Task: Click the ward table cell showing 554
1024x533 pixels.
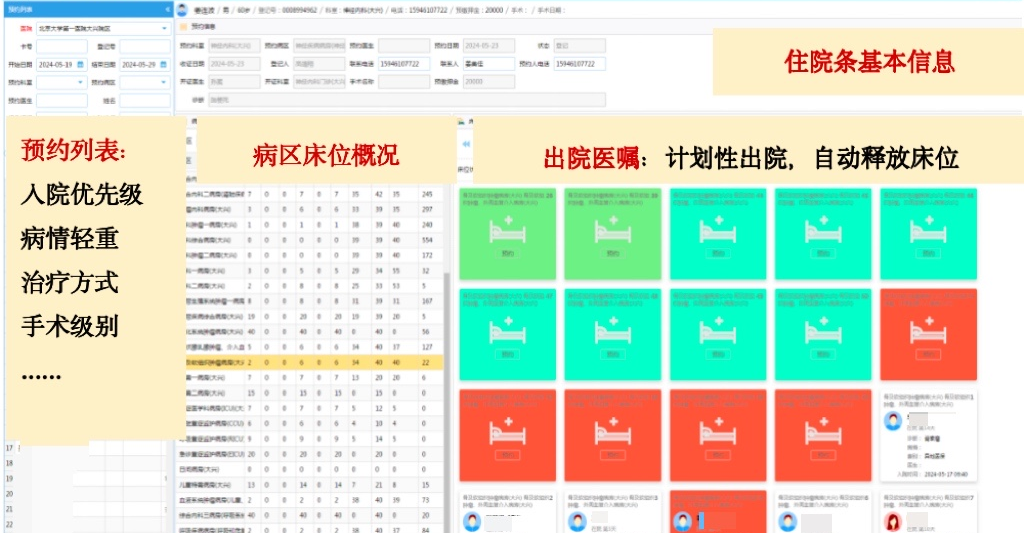Action: (x=427, y=240)
